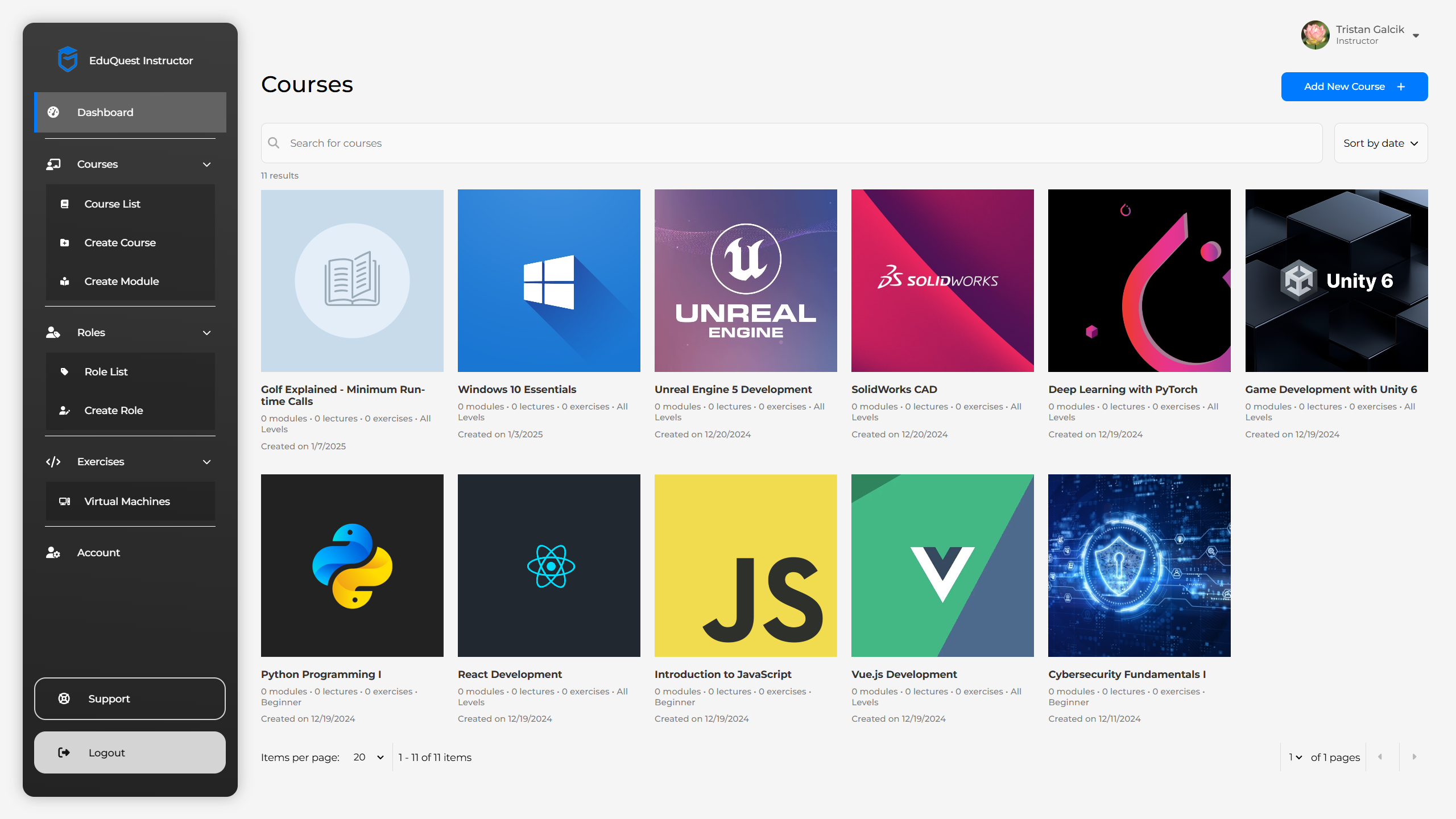Open Vue.js Development course title
1456x819 pixels.
pos(904,674)
